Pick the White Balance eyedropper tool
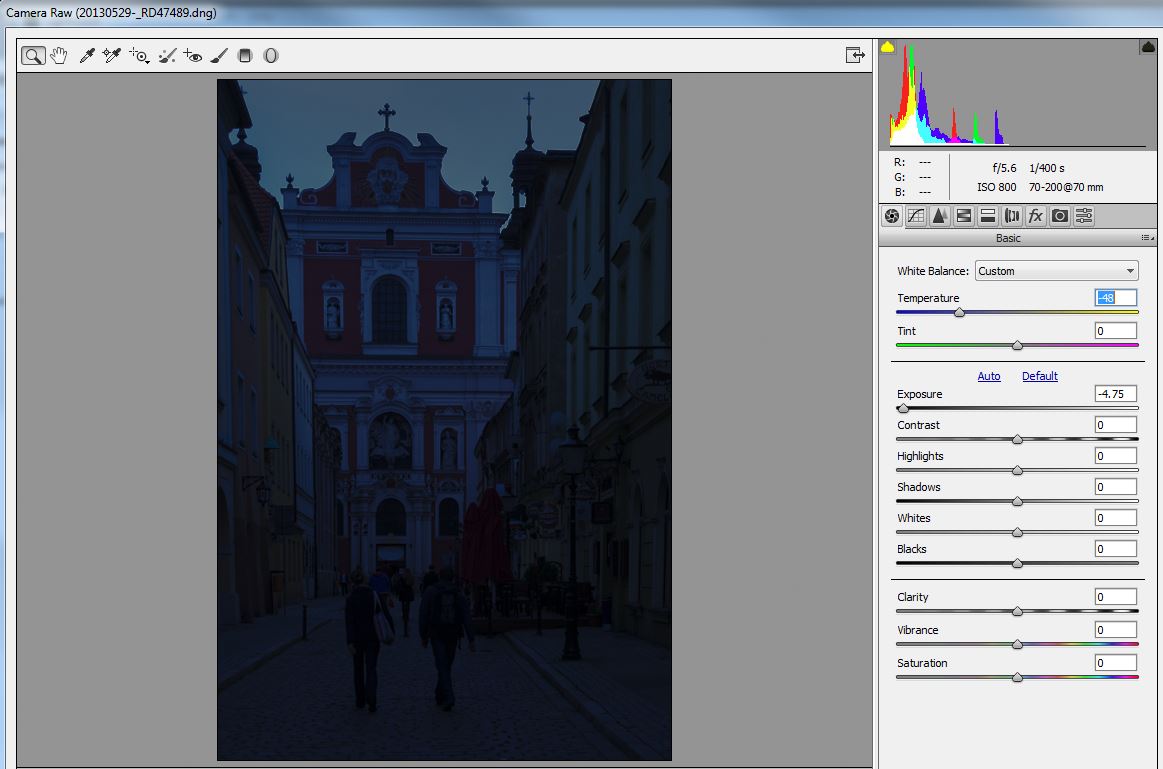1163x769 pixels. 87,56
